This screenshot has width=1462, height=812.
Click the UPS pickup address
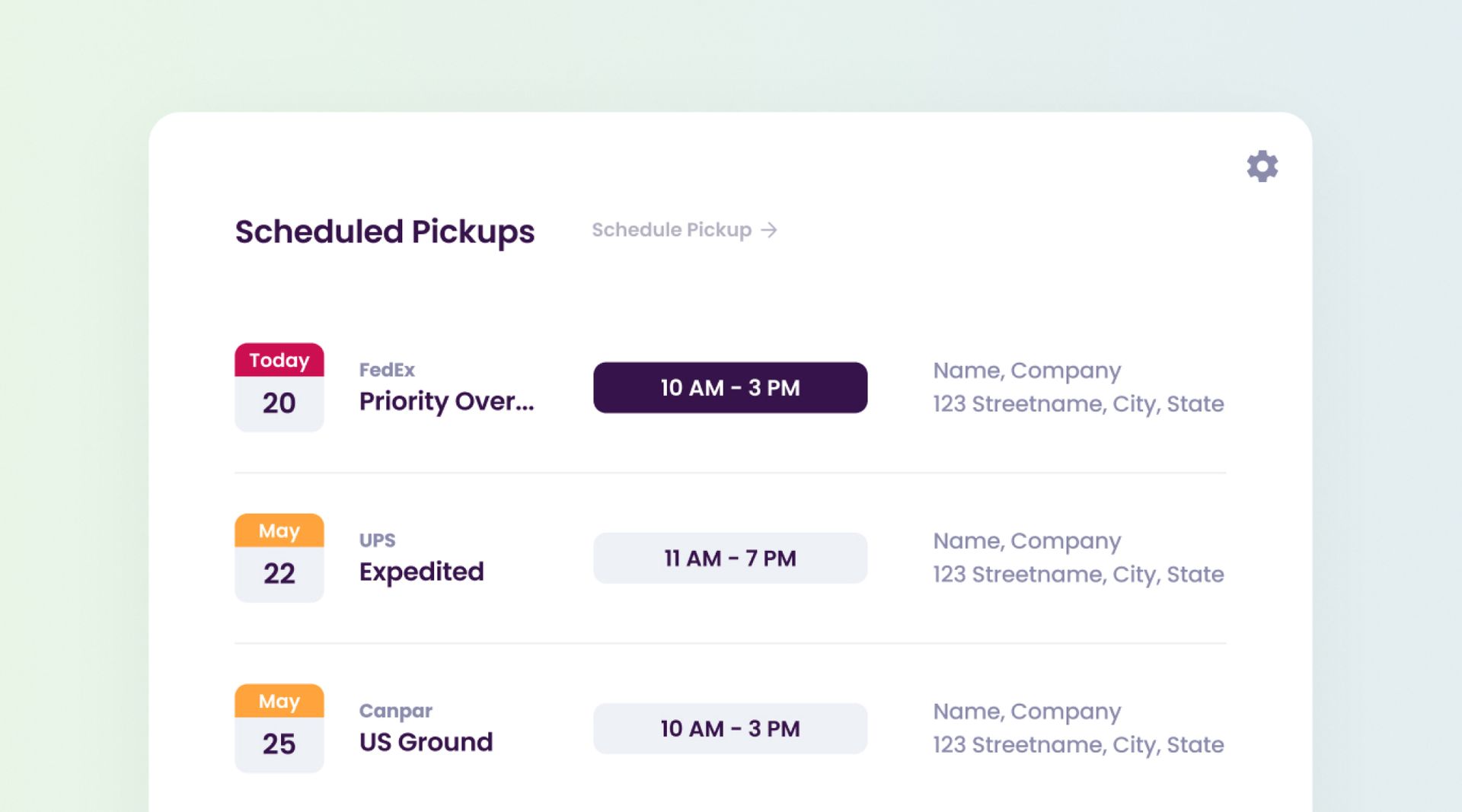1078,575
